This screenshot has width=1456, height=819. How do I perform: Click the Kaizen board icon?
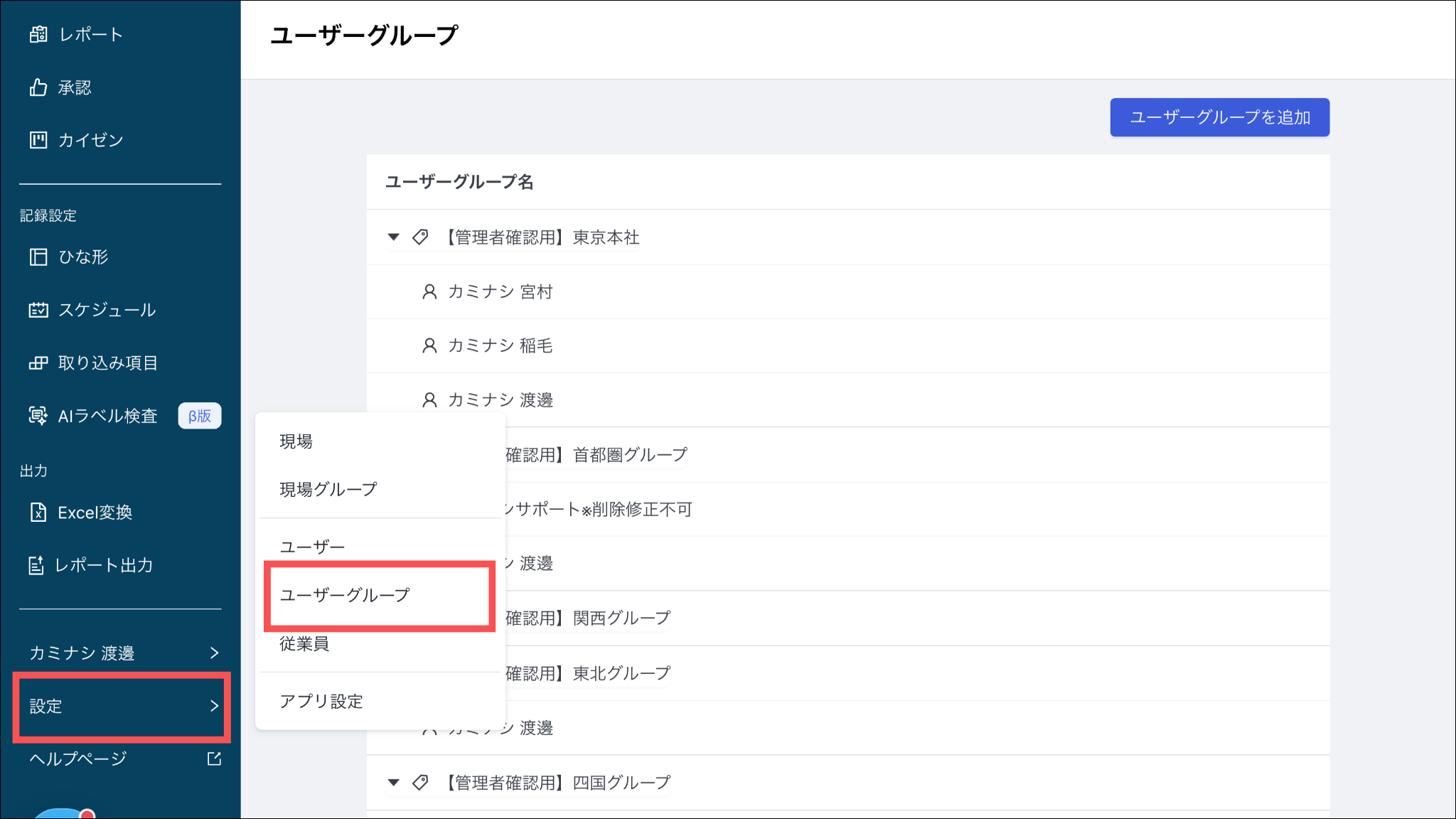click(x=38, y=140)
